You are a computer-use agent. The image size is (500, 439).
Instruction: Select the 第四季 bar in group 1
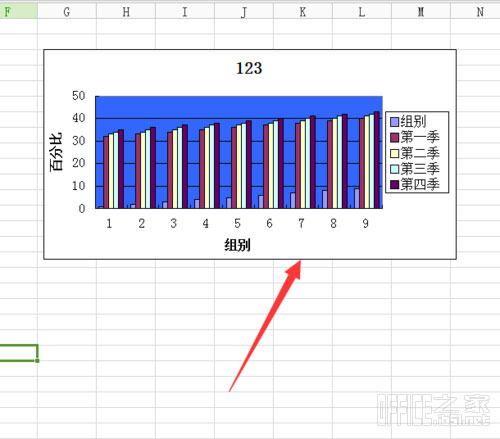(x=121, y=169)
